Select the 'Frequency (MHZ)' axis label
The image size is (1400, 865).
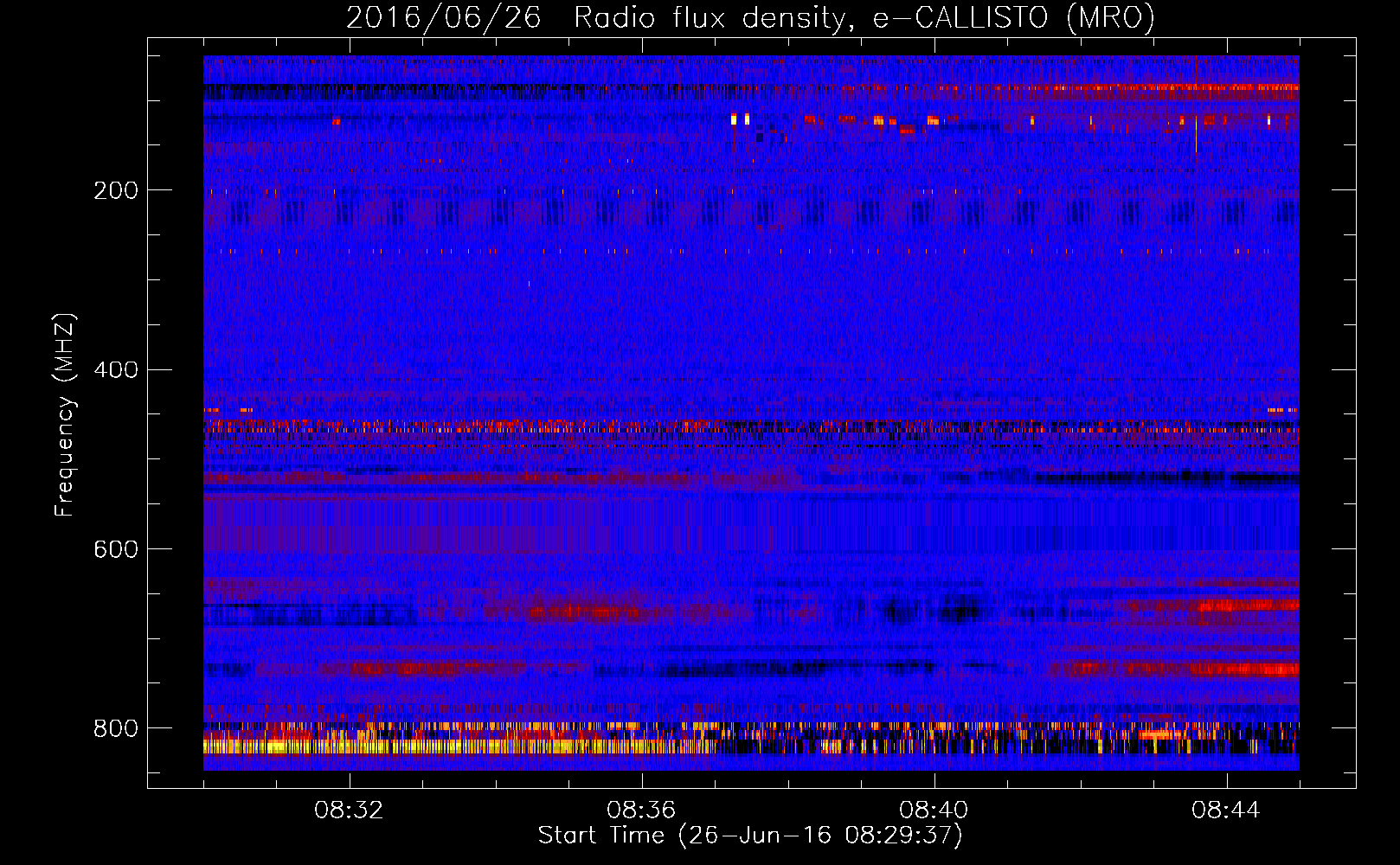click(x=64, y=415)
